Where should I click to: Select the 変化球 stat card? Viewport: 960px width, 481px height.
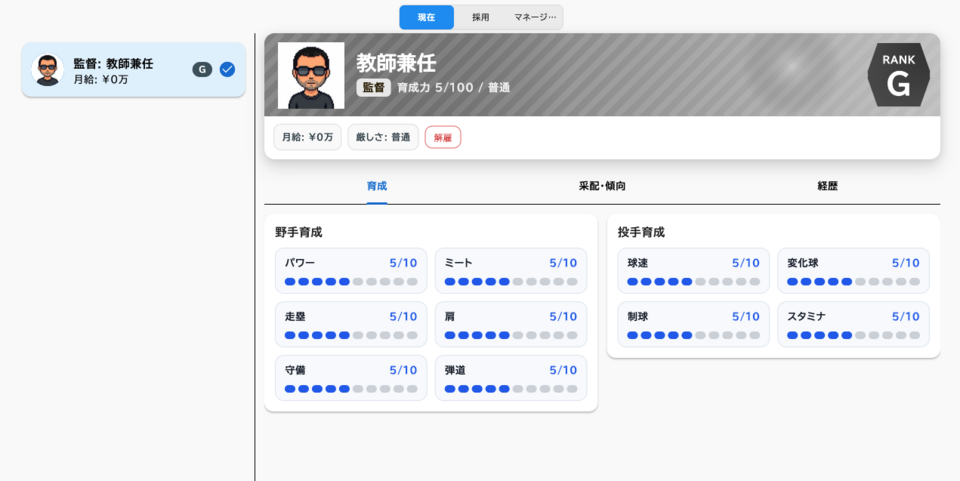point(853,271)
